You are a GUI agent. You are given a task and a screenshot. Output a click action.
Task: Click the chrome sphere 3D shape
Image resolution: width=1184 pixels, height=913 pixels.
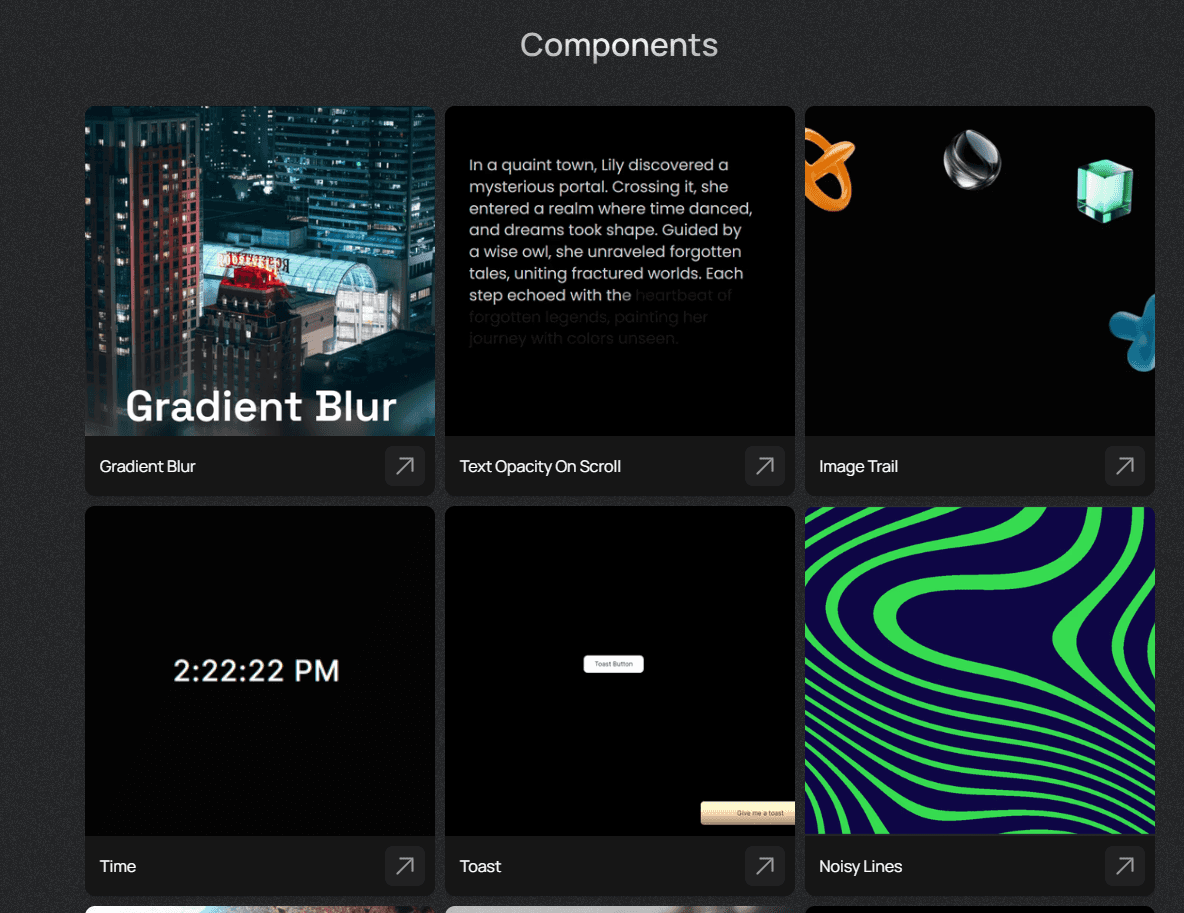tap(972, 159)
